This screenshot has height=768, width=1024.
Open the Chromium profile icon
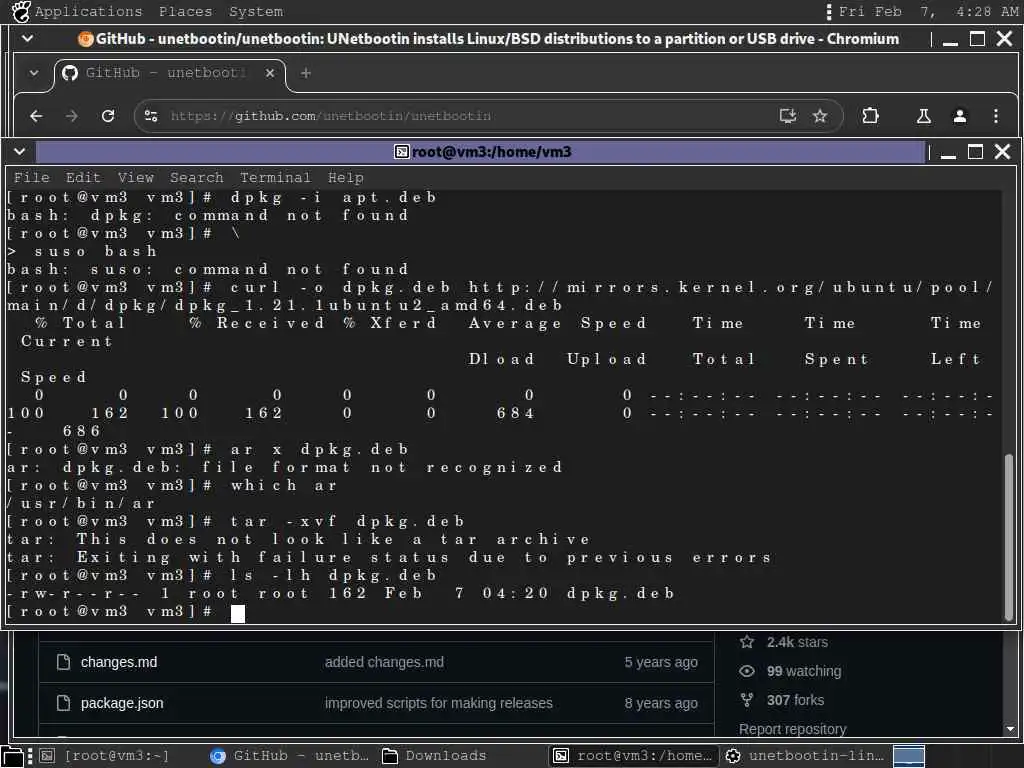tap(959, 116)
